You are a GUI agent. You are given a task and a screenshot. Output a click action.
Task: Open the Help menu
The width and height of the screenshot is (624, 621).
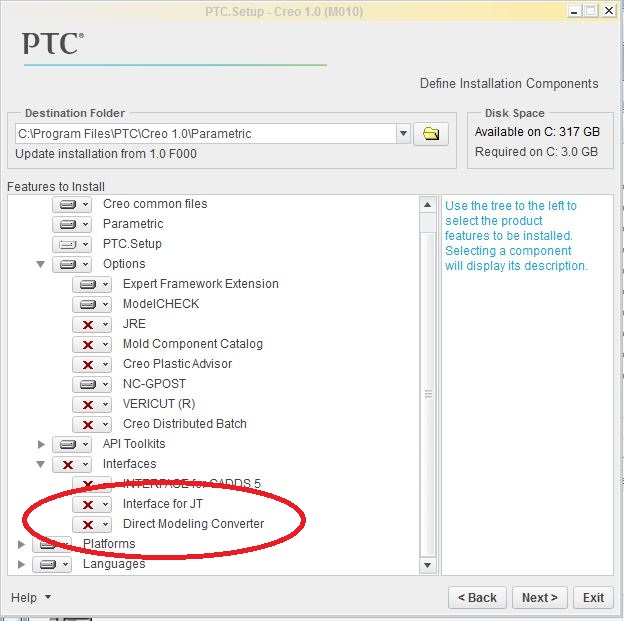click(x=31, y=598)
